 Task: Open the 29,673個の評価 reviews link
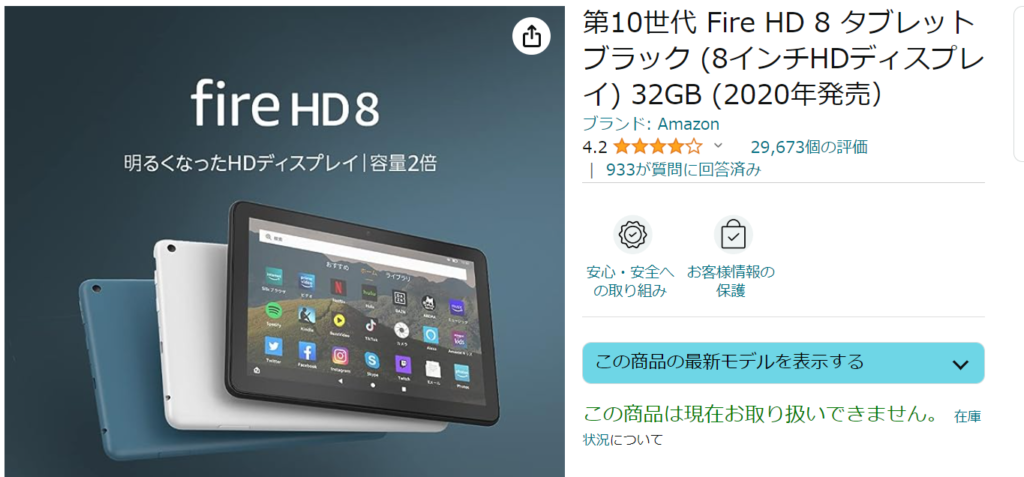pyautogui.click(x=808, y=147)
